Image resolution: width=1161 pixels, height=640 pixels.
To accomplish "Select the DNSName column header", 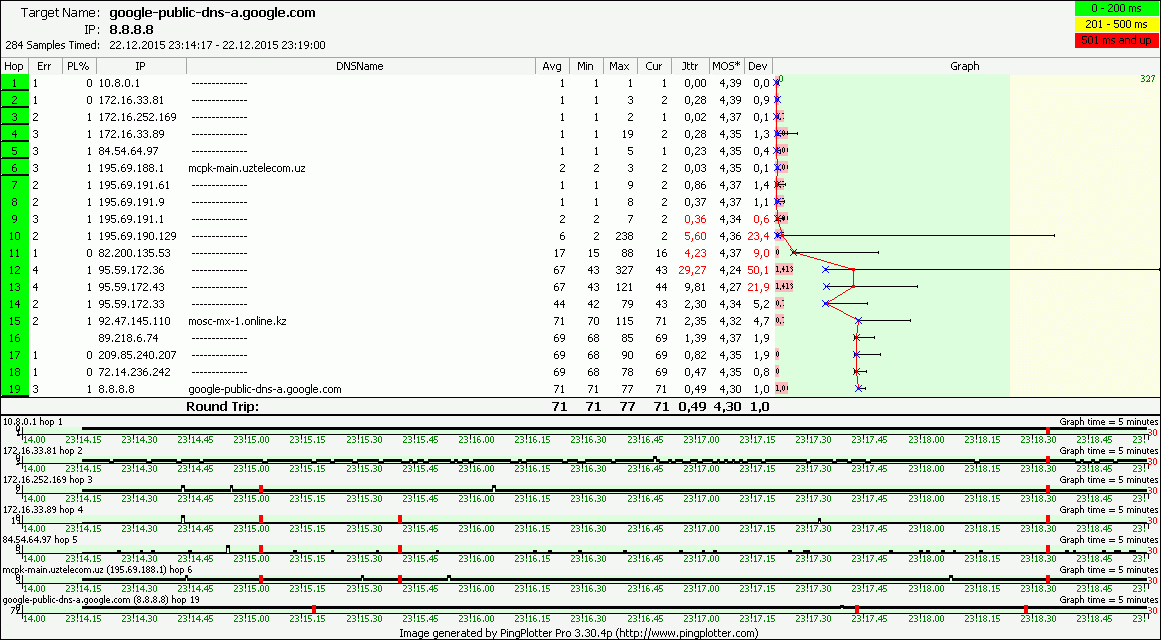I will click(360, 66).
